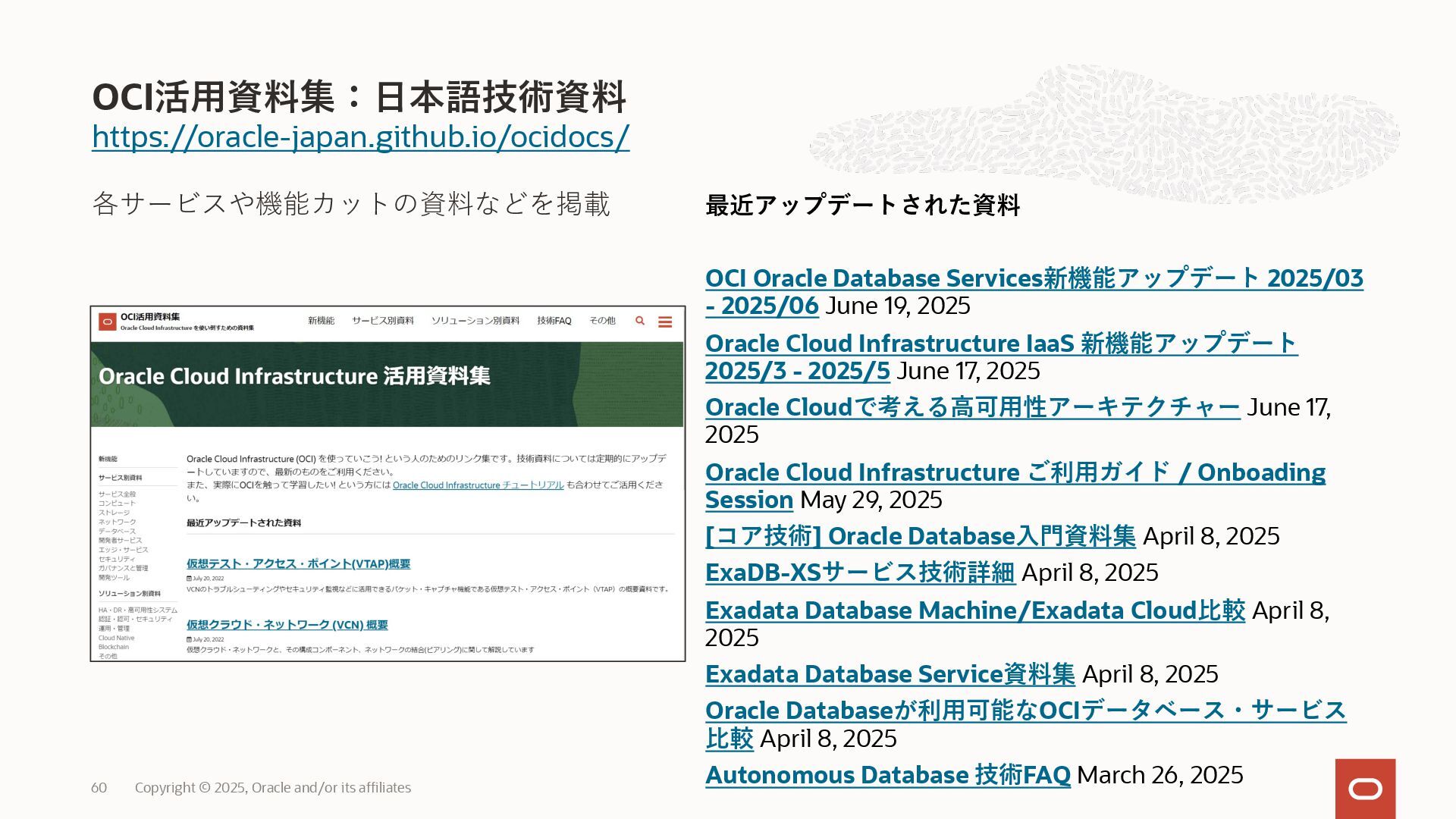Select ストレージ in sidebar
The image size is (1456, 819).
[114, 513]
